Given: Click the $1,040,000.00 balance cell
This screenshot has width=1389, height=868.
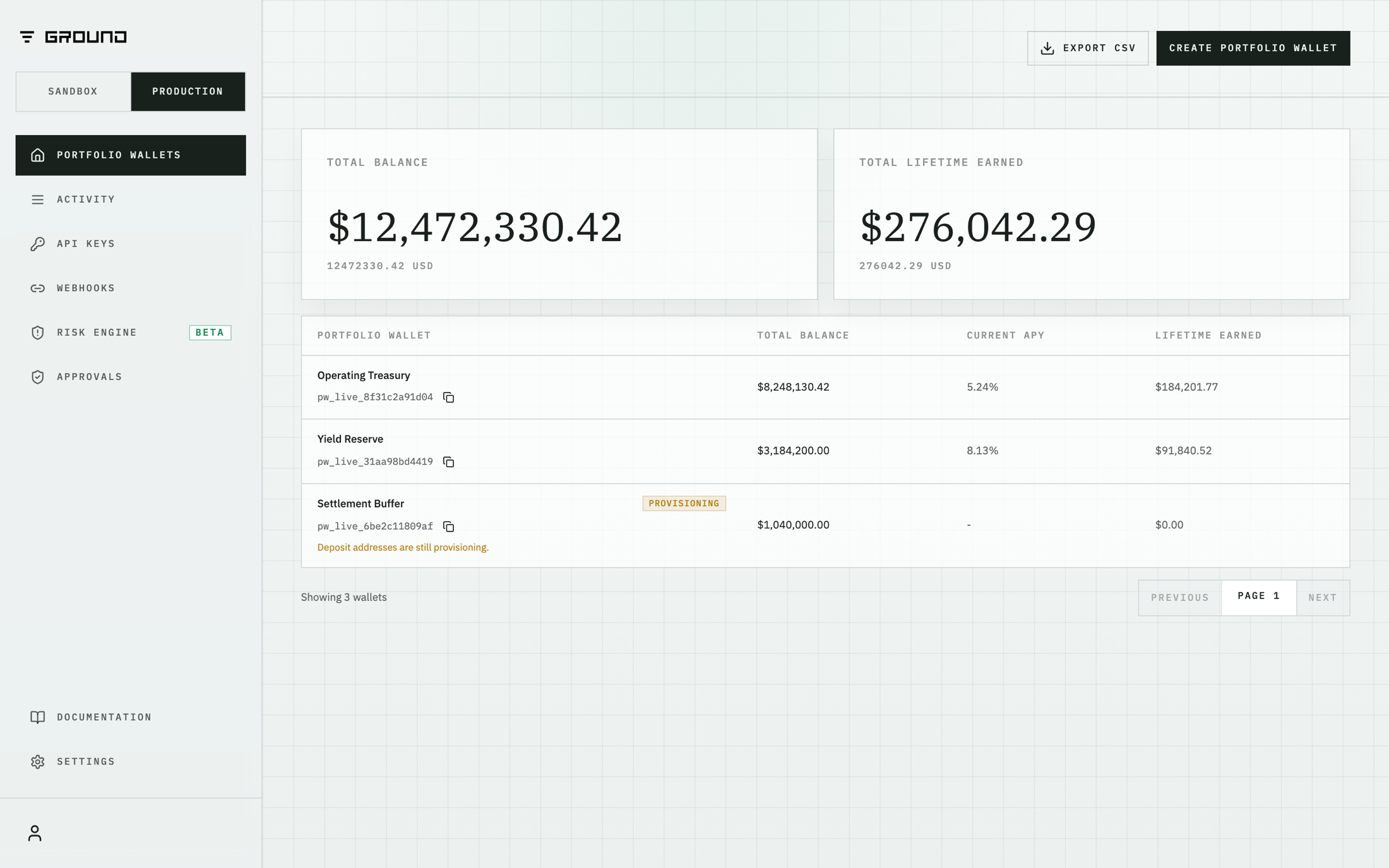Looking at the screenshot, I should 794,525.
